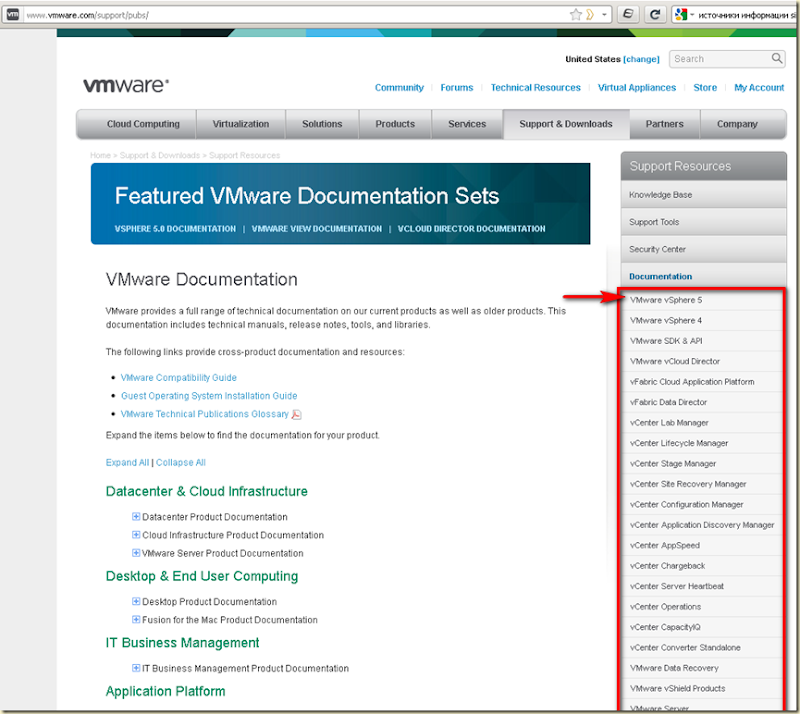800x714 pixels.
Task: Click Home in the breadcrumb
Action: pos(100,155)
